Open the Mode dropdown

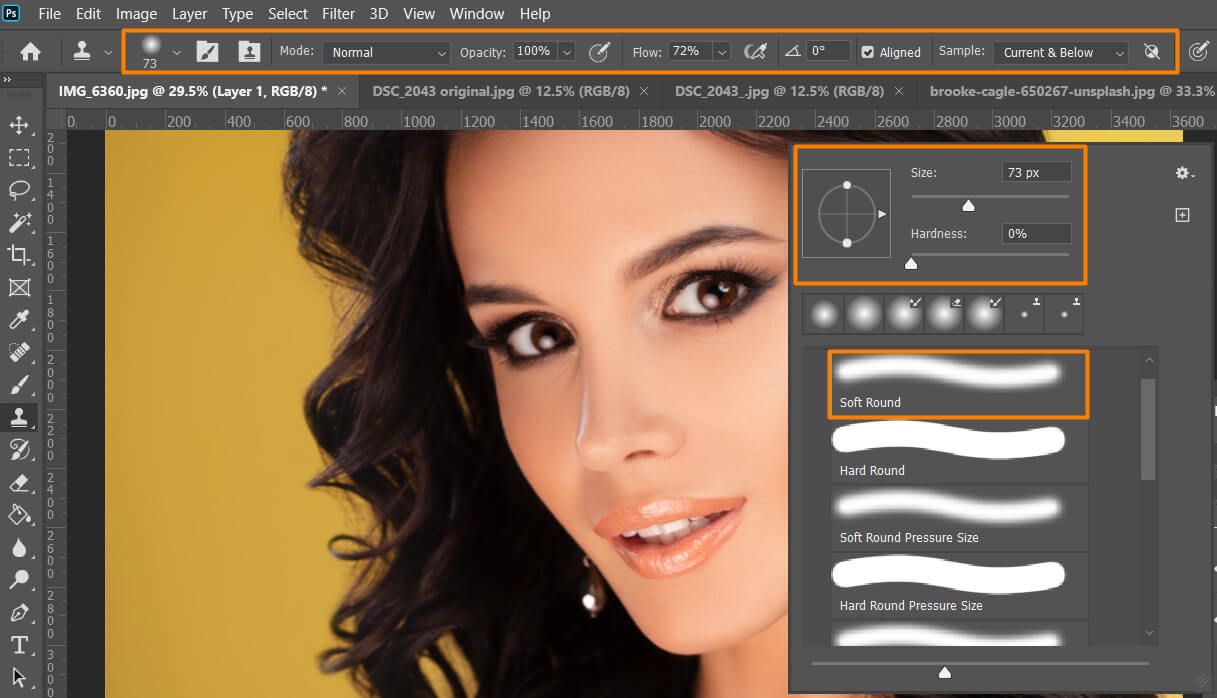pos(385,52)
